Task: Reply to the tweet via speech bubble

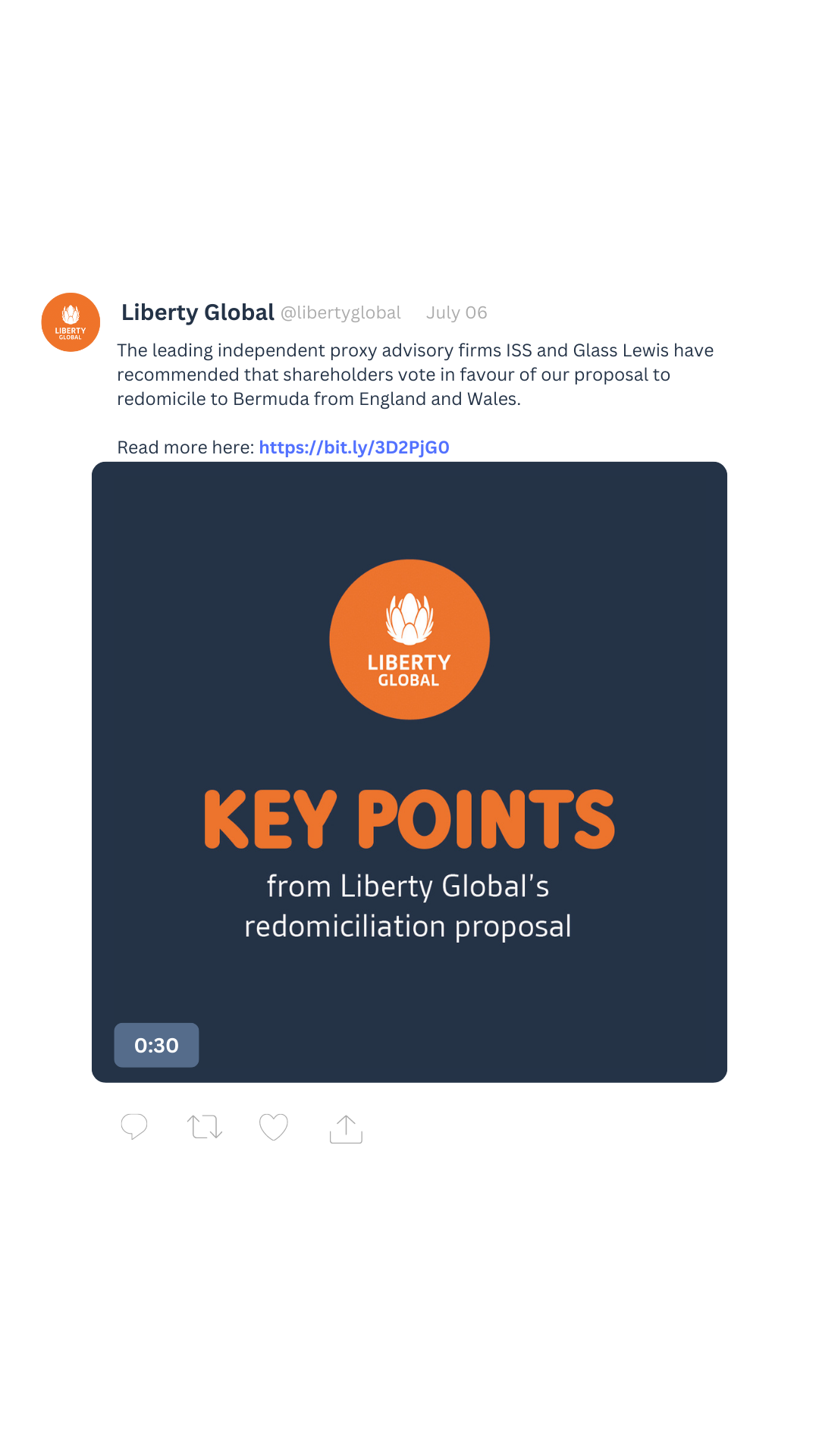Action: coord(134,1127)
